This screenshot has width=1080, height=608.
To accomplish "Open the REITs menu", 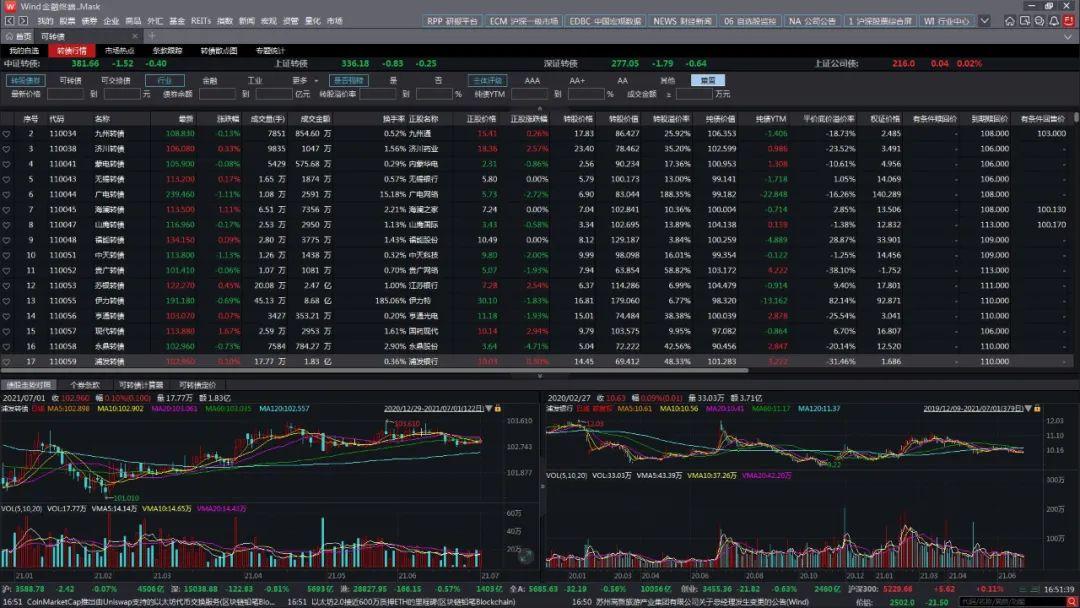I will click(201, 21).
